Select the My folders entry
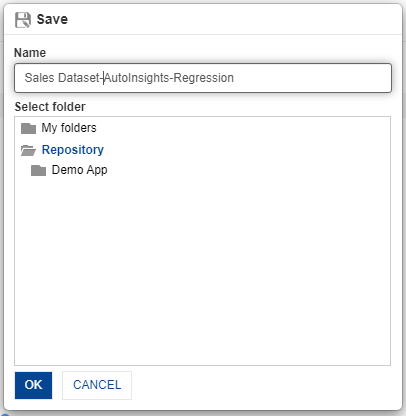Viewport: 406px width, 416px height. click(x=69, y=128)
